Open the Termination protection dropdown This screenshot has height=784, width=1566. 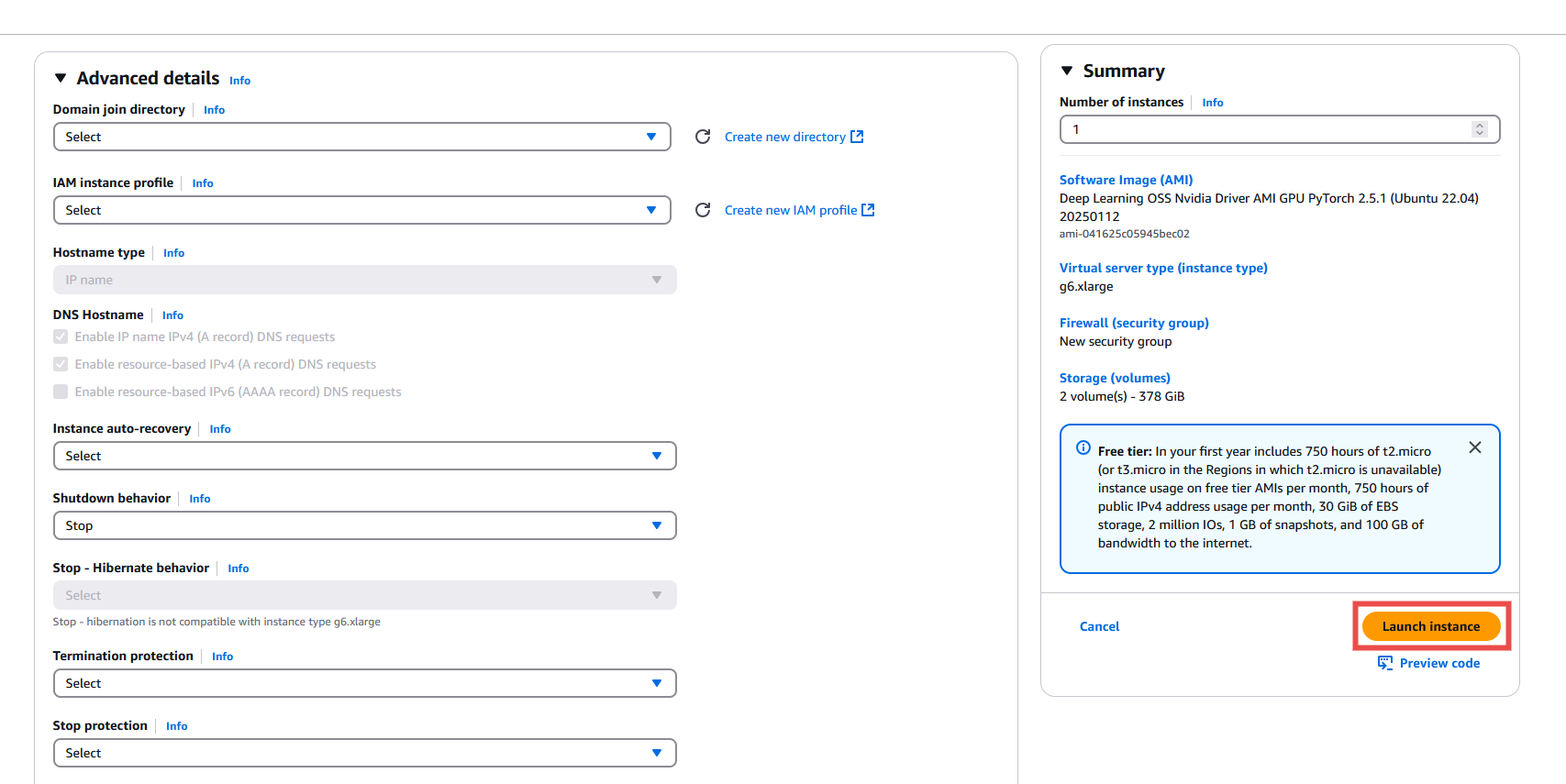pyautogui.click(x=364, y=683)
